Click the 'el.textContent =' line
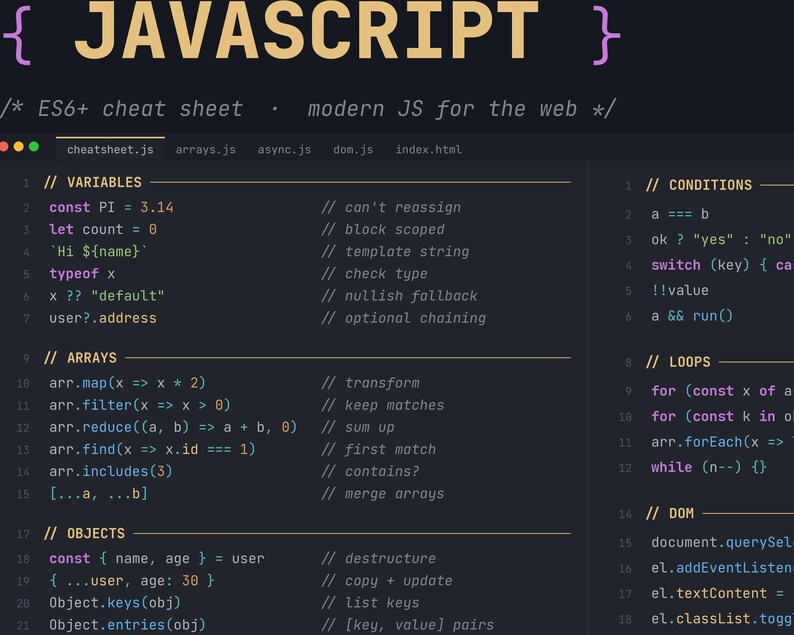Image resolution: width=794 pixels, height=635 pixels. point(718,593)
